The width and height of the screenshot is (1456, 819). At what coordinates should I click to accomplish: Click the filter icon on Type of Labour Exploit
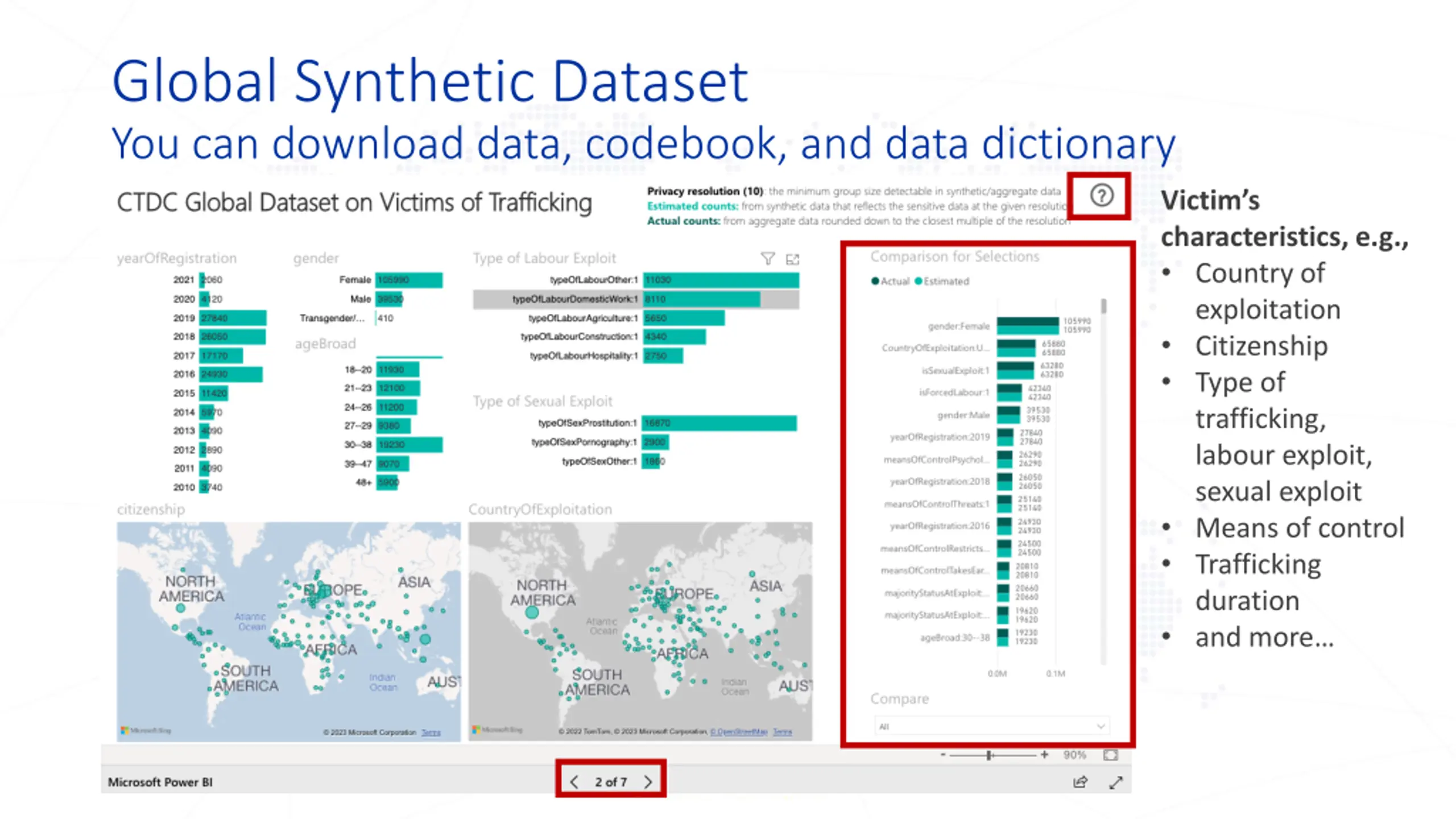(767, 259)
